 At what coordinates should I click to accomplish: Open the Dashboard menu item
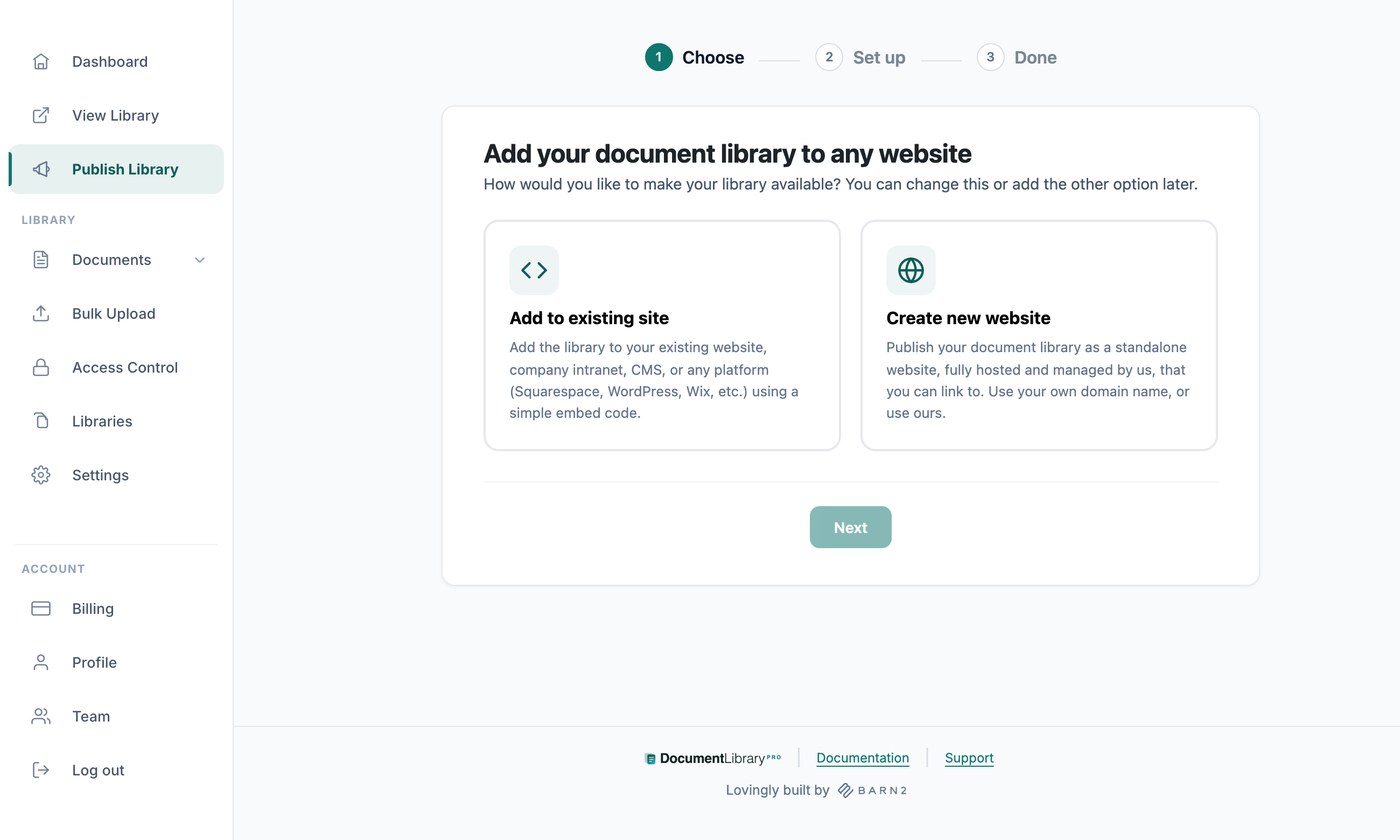(x=116, y=62)
